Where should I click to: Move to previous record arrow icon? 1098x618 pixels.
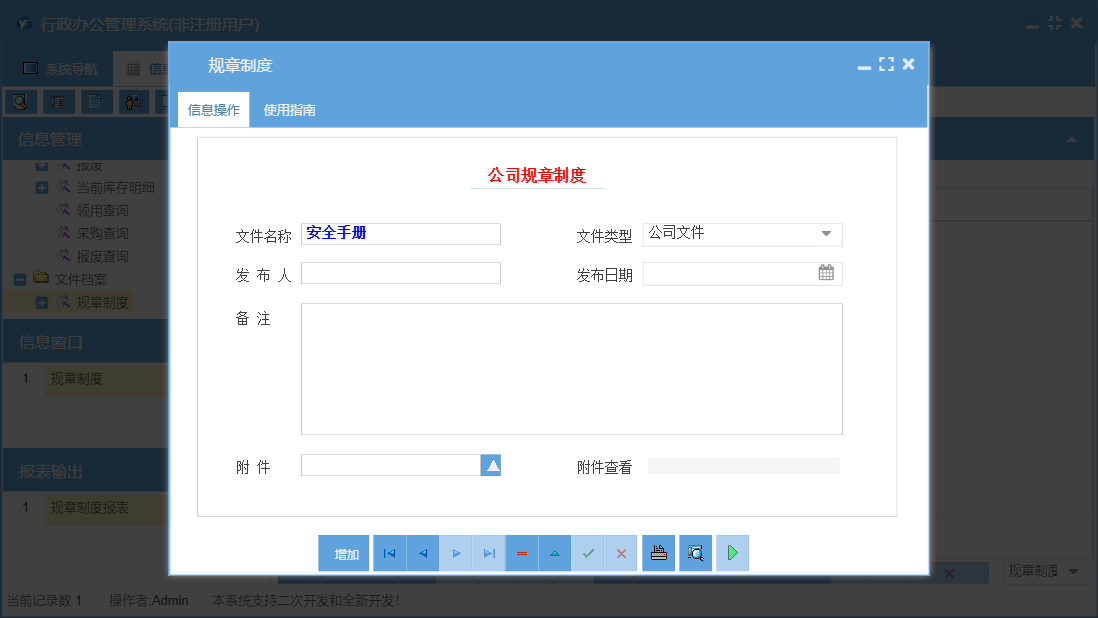[x=422, y=552]
